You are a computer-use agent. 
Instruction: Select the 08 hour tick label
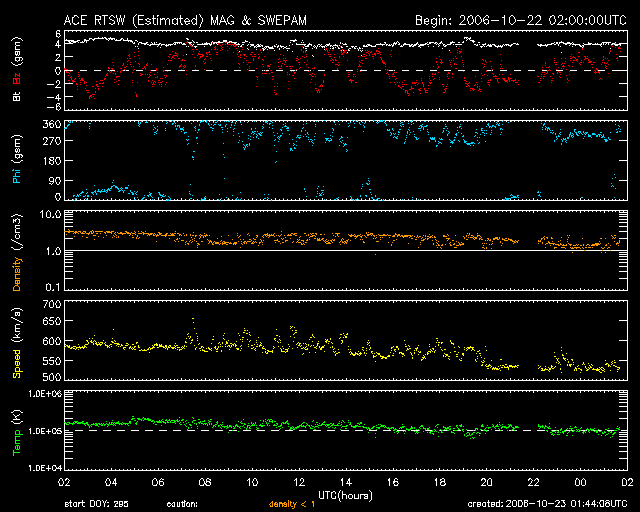(x=206, y=482)
